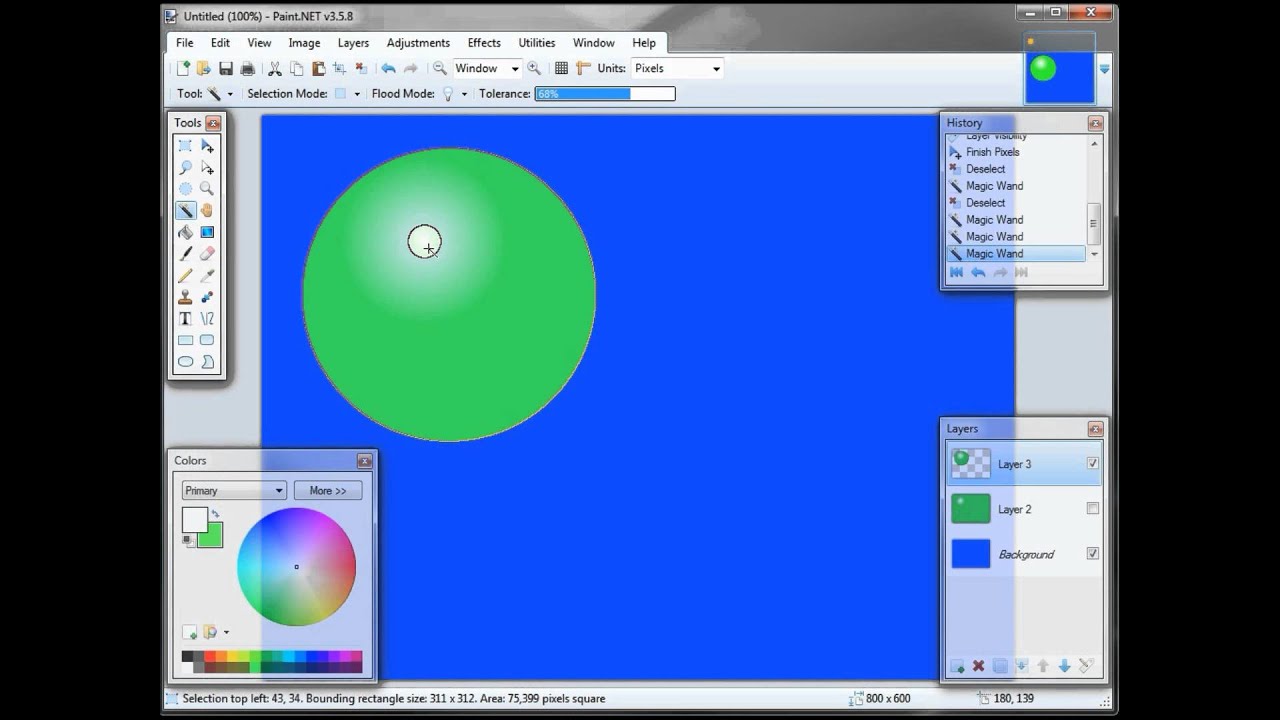This screenshot has width=1280, height=720.
Task: Toggle the rulers icon
Action: coord(584,68)
